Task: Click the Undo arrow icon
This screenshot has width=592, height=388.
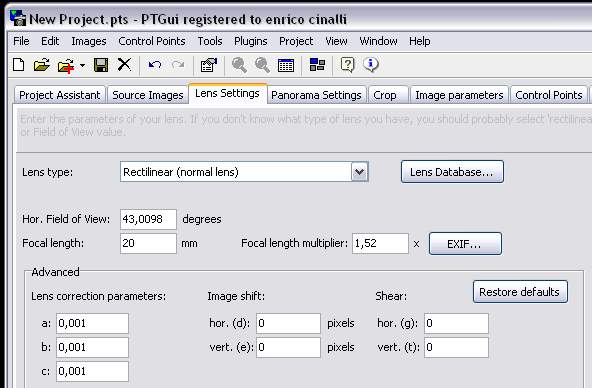Action: pos(155,65)
